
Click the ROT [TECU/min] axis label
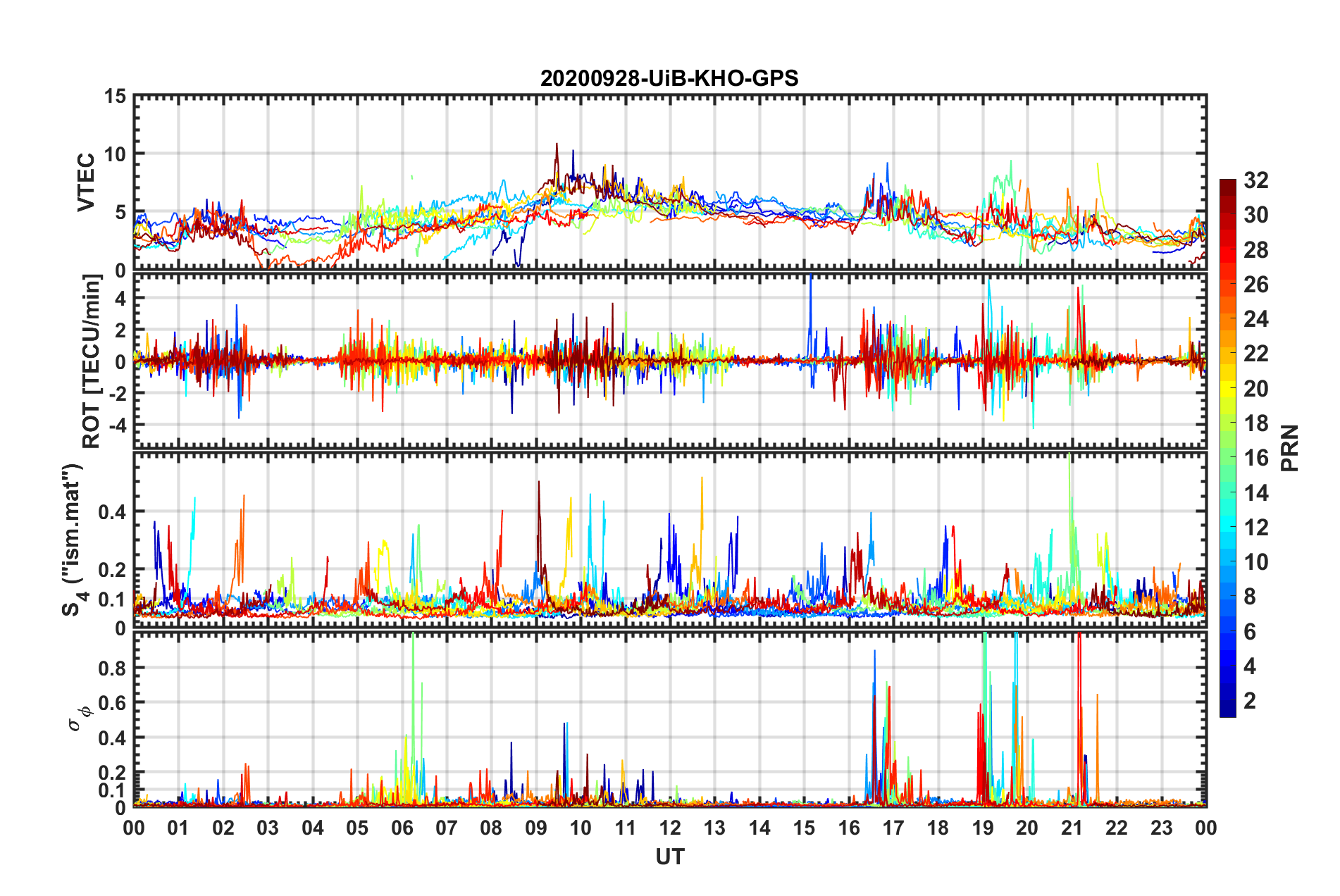tap(92, 361)
